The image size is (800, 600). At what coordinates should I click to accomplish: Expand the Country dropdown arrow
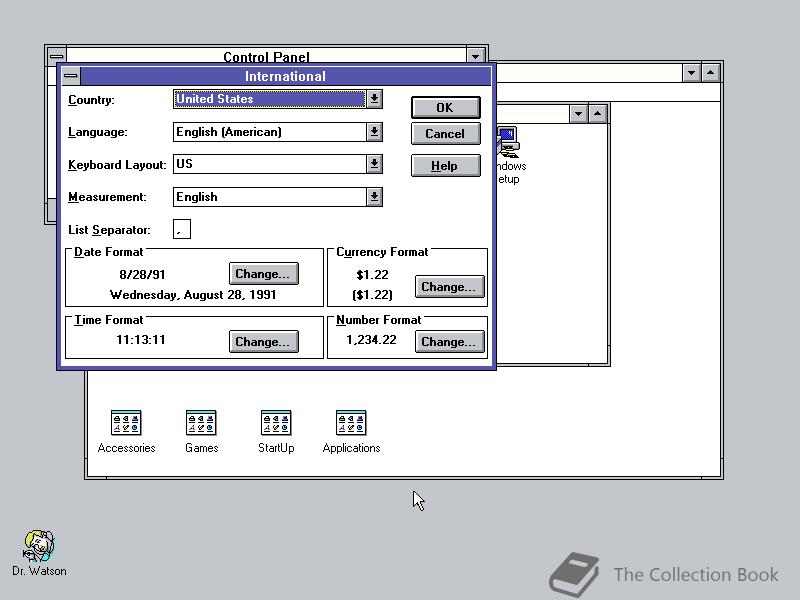(x=374, y=99)
